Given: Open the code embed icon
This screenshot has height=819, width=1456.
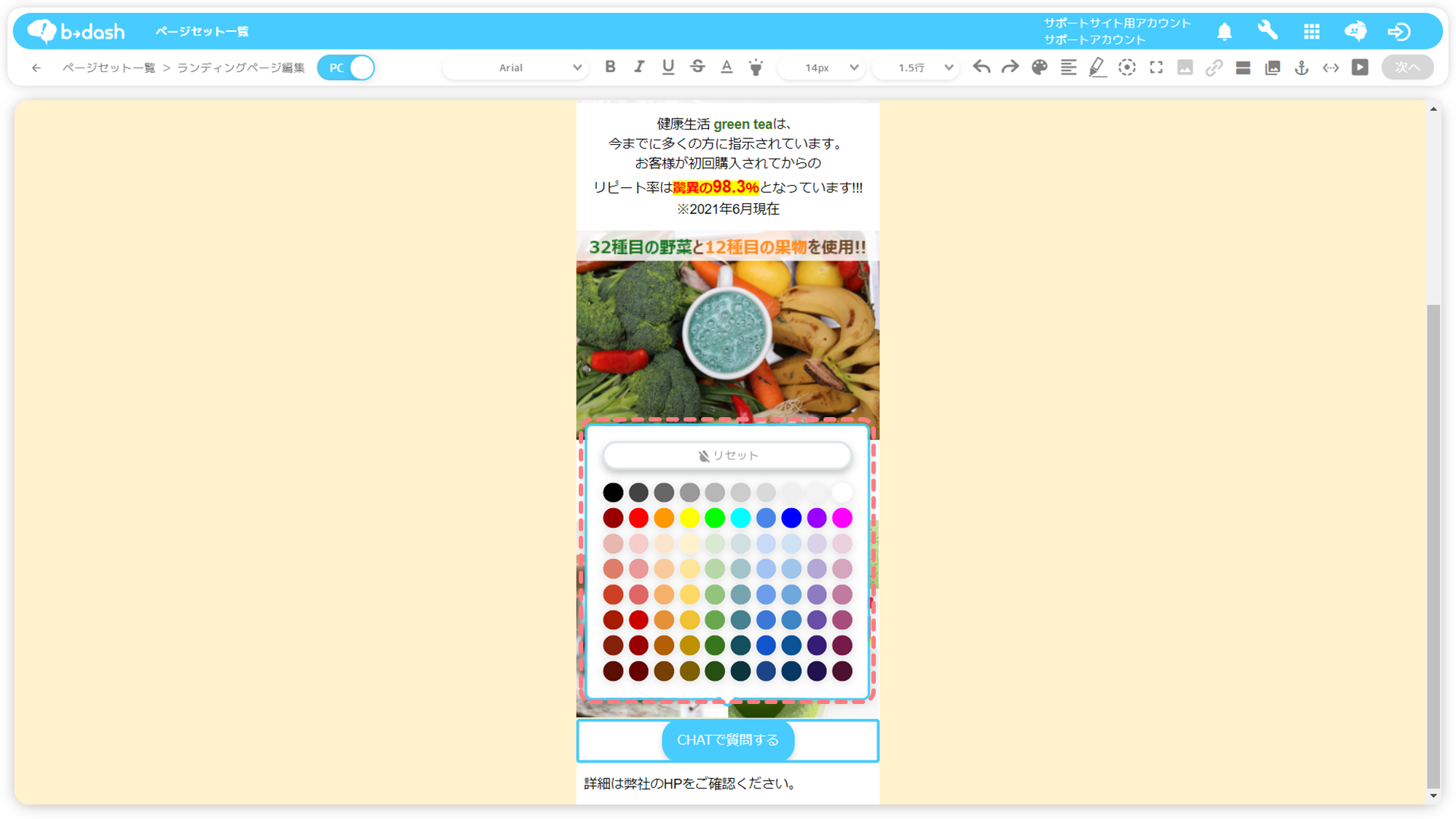Looking at the screenshot, I should click(x=1331, y=68).
